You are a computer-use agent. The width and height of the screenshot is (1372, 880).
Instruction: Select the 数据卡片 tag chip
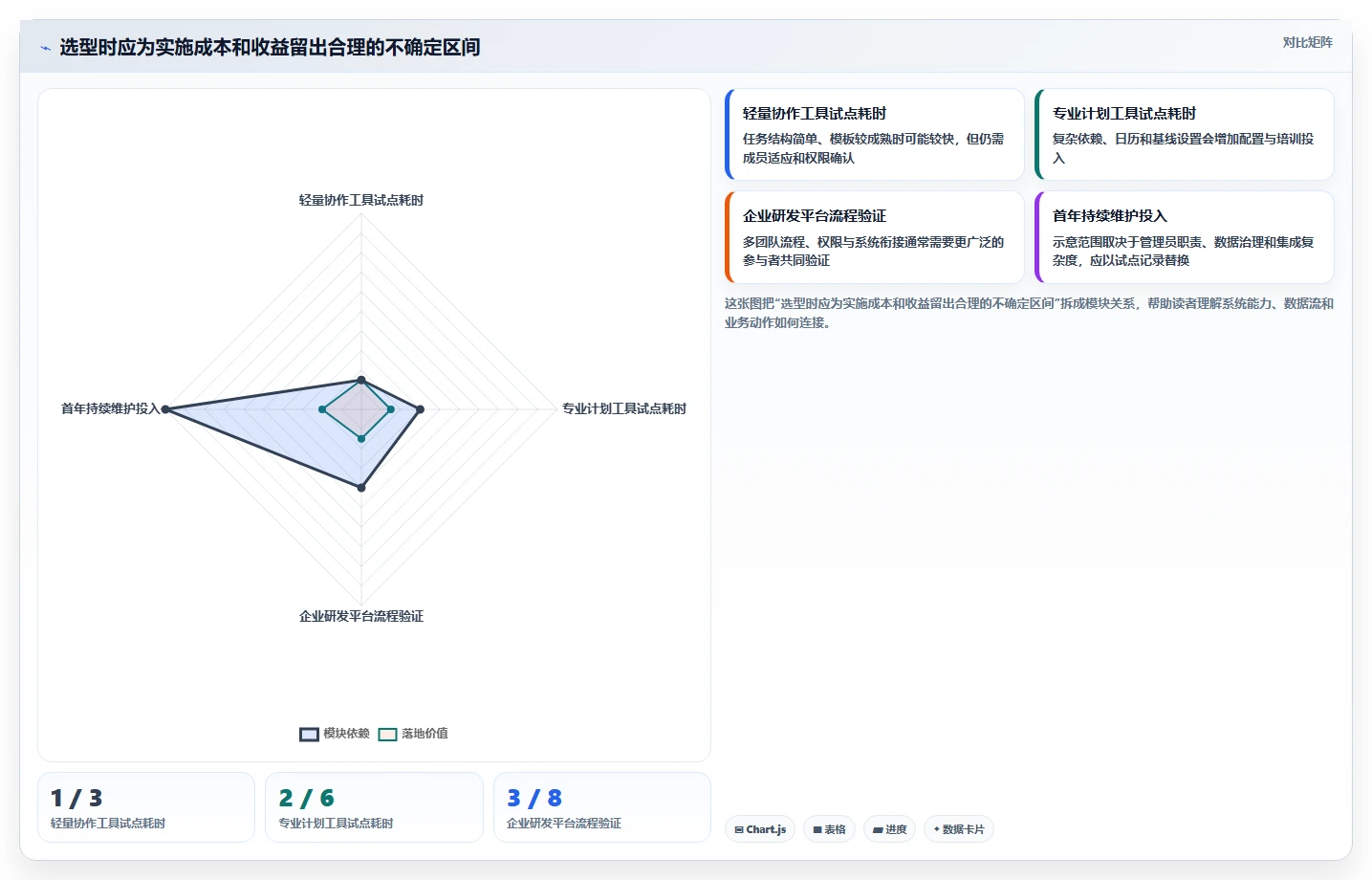[958, 829]
